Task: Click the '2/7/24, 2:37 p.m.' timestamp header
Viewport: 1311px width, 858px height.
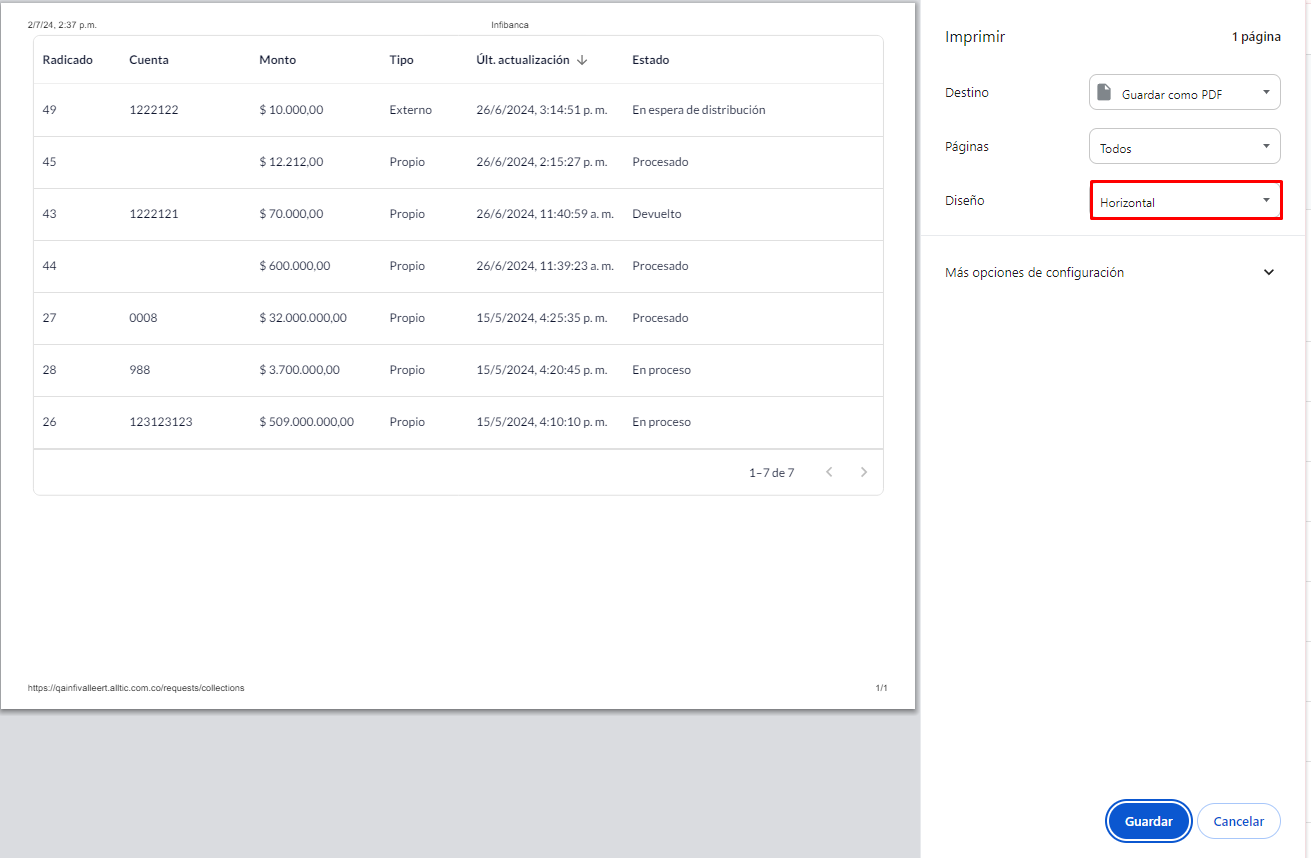Action: click(x=62, y=25)
